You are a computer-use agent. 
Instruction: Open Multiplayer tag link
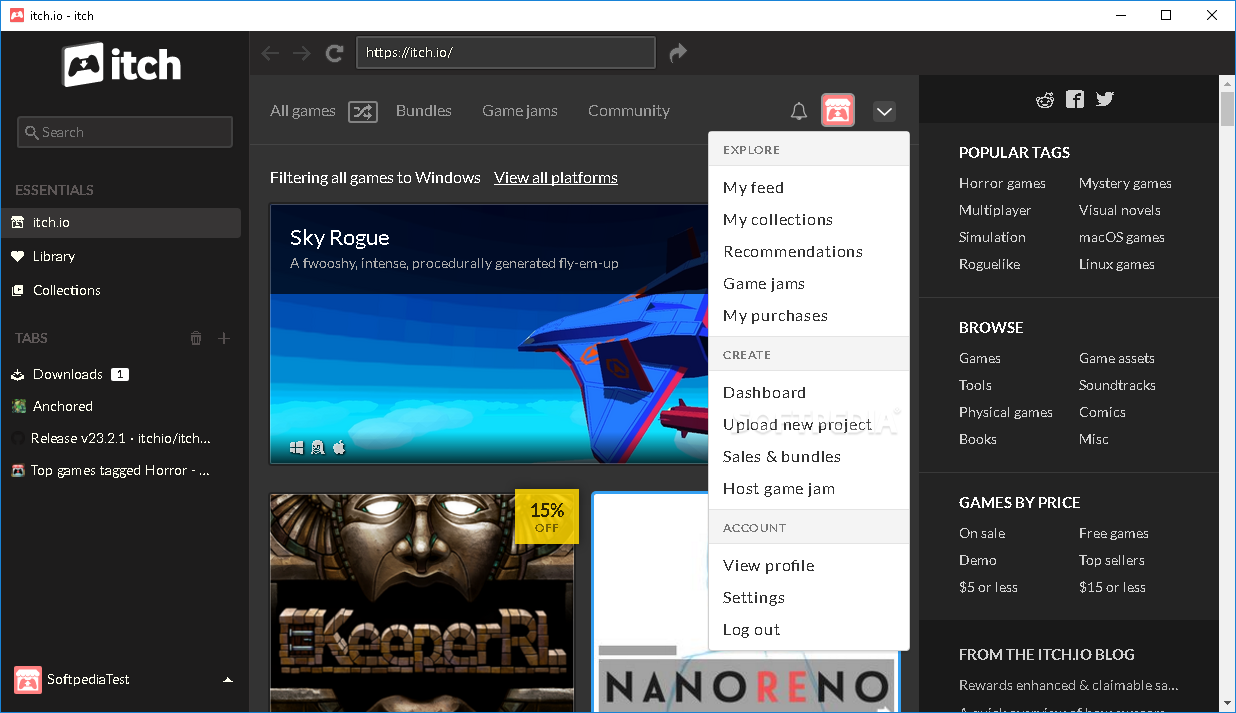click(995, 211)
